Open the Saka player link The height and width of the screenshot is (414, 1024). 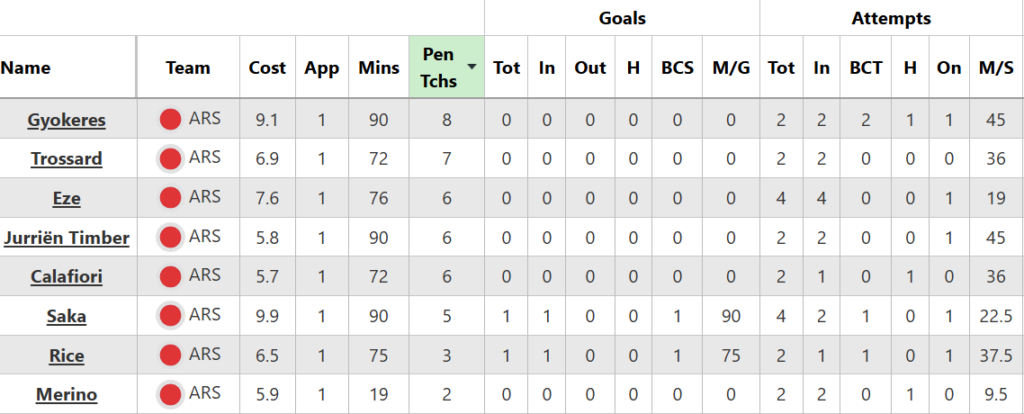(67, 316)
